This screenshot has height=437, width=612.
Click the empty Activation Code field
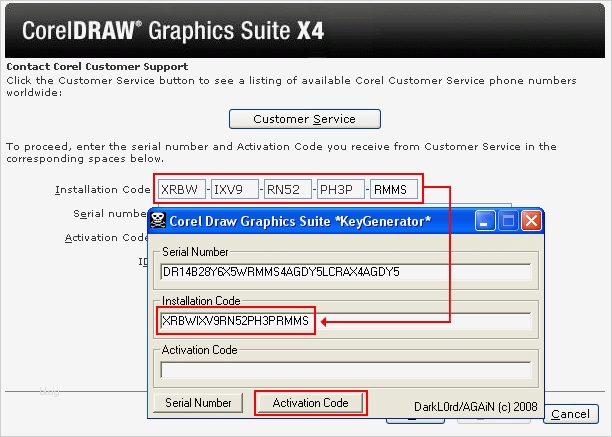[x=346, y=370]
